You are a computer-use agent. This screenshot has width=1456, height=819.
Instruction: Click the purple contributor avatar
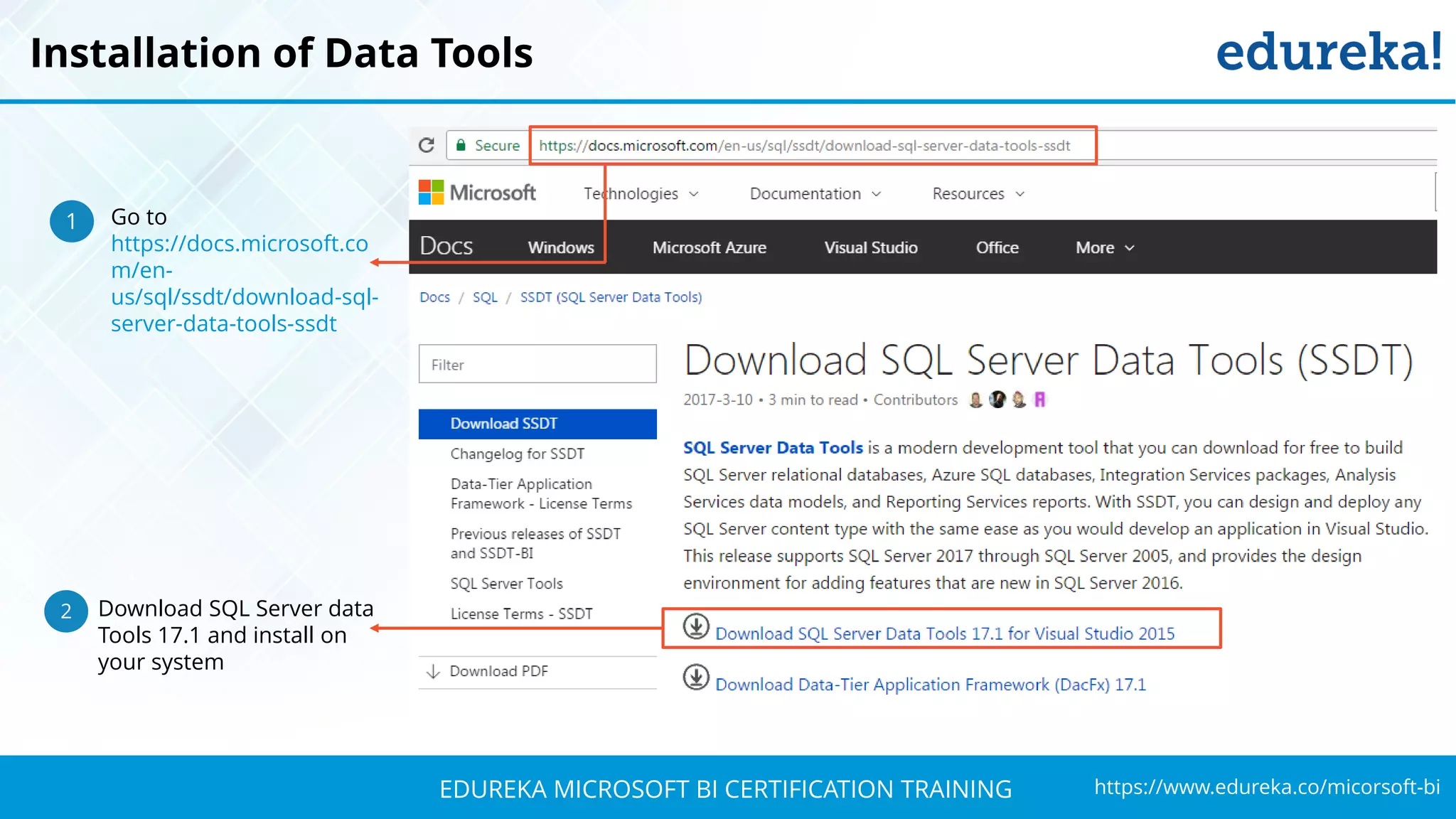coord(1040,400)
